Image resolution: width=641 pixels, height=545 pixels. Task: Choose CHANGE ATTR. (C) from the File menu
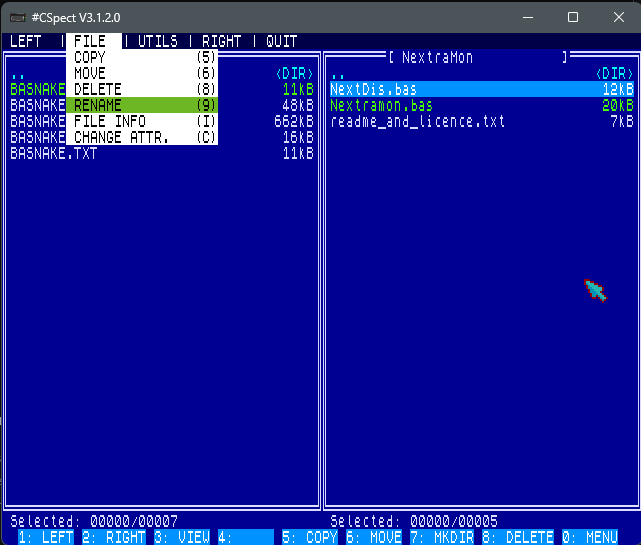point(142,137)
